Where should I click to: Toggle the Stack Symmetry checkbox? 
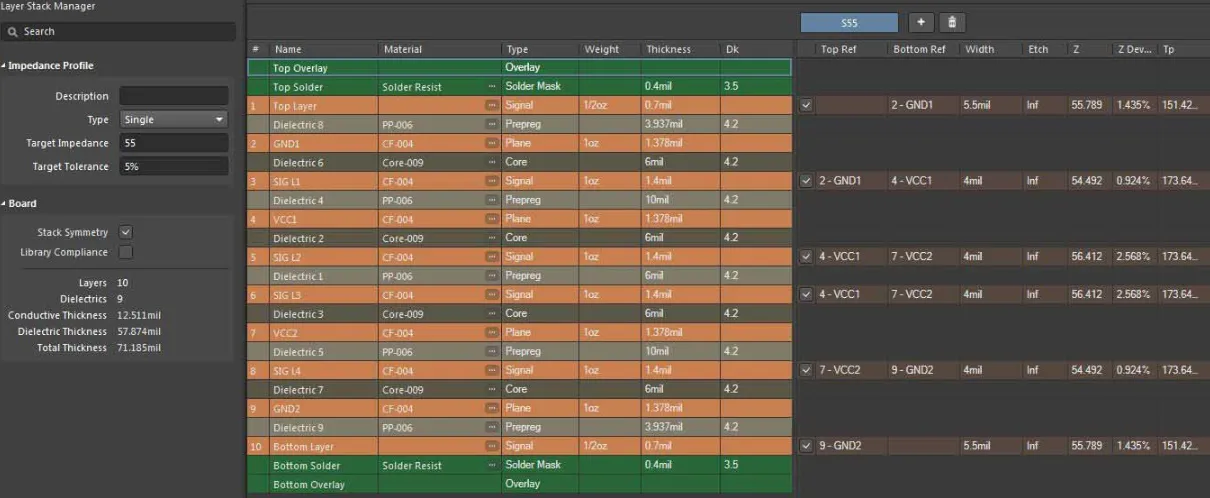(125, 232)
